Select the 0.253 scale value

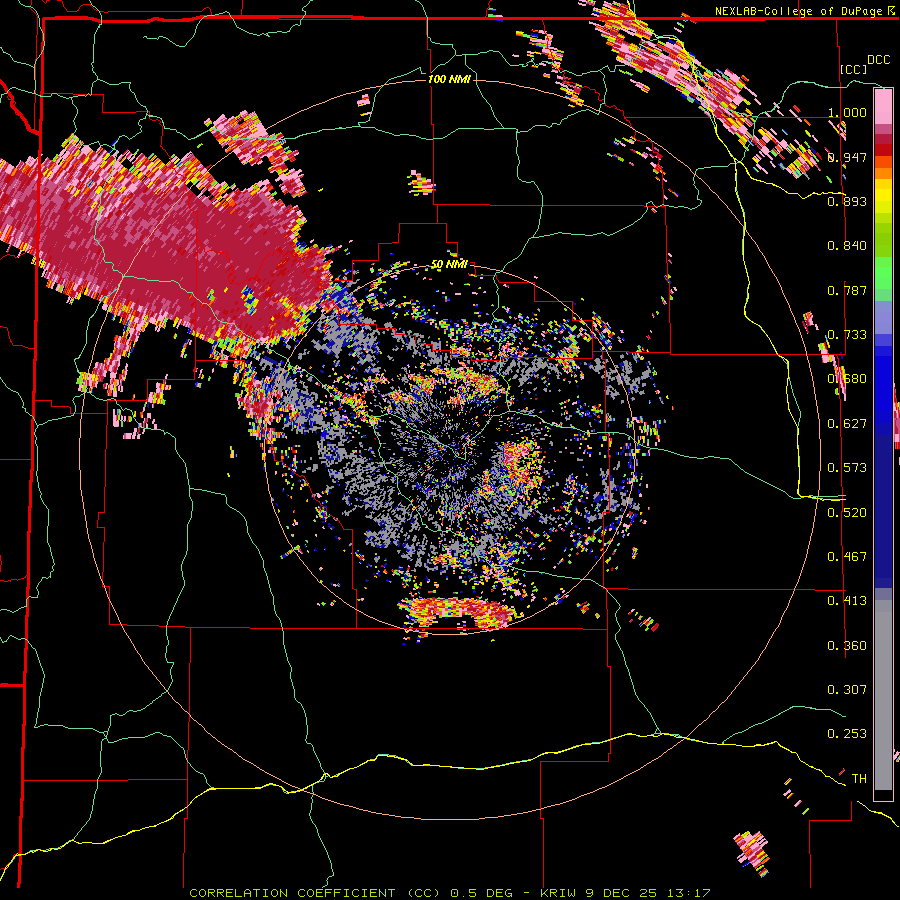point(847,734)
